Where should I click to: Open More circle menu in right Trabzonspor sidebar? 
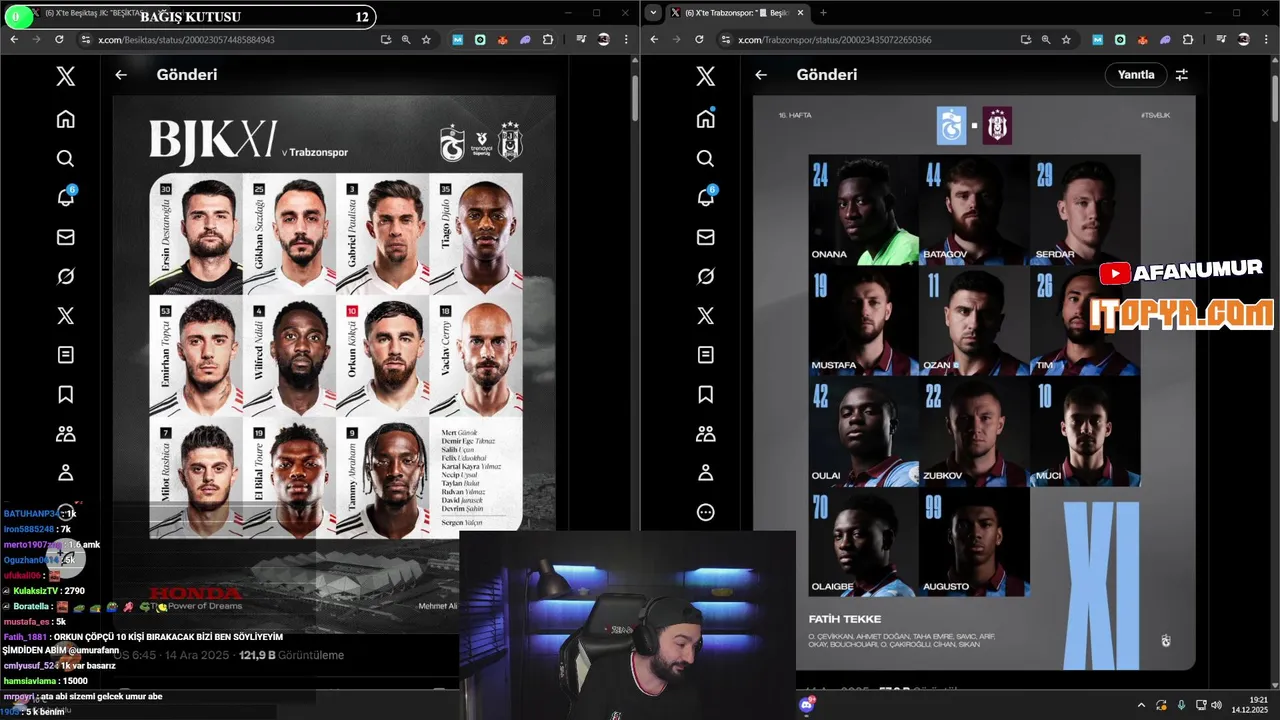(705, 512)
